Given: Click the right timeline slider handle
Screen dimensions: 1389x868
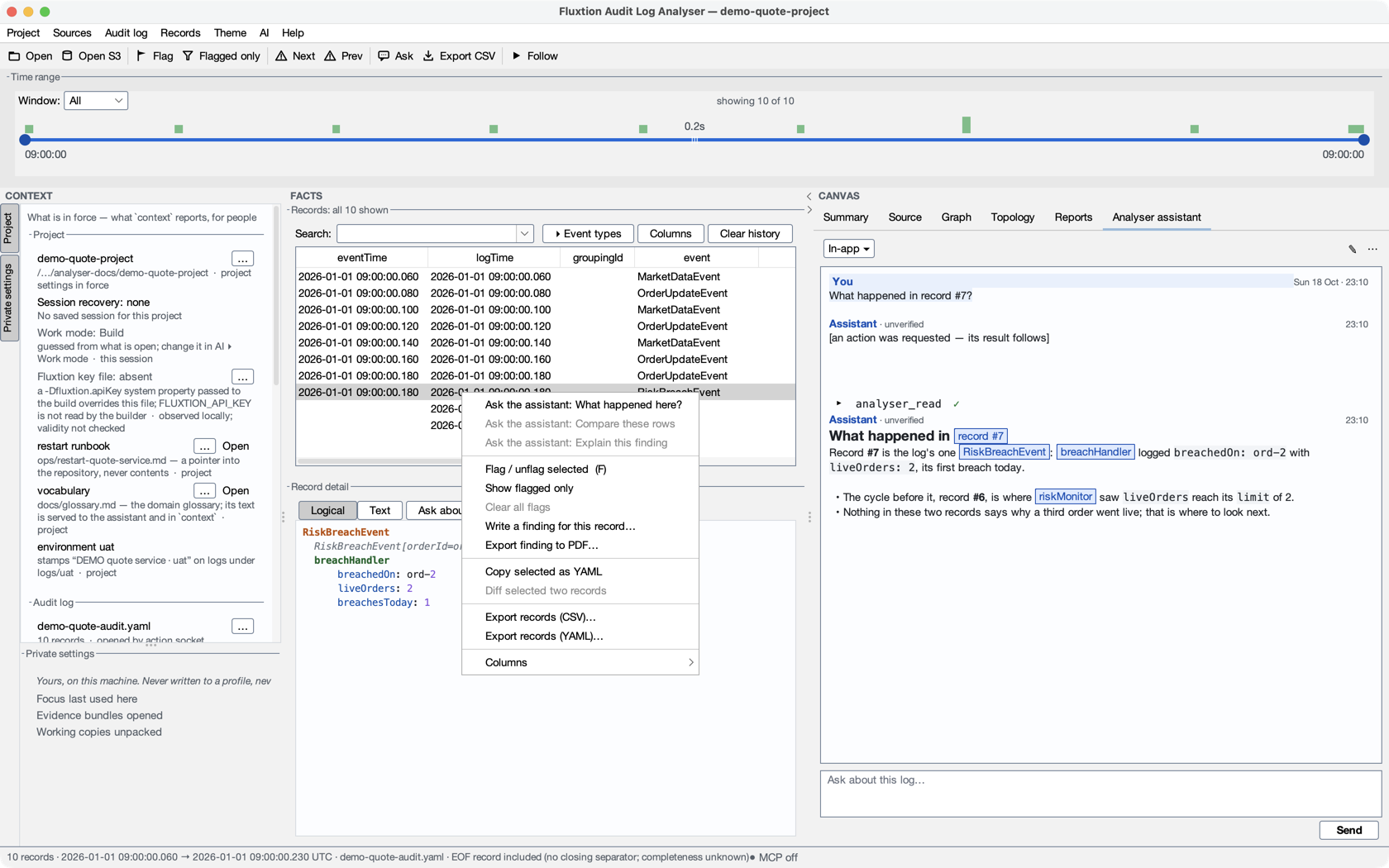Looking at the screenshot, I should point(1364,141).
